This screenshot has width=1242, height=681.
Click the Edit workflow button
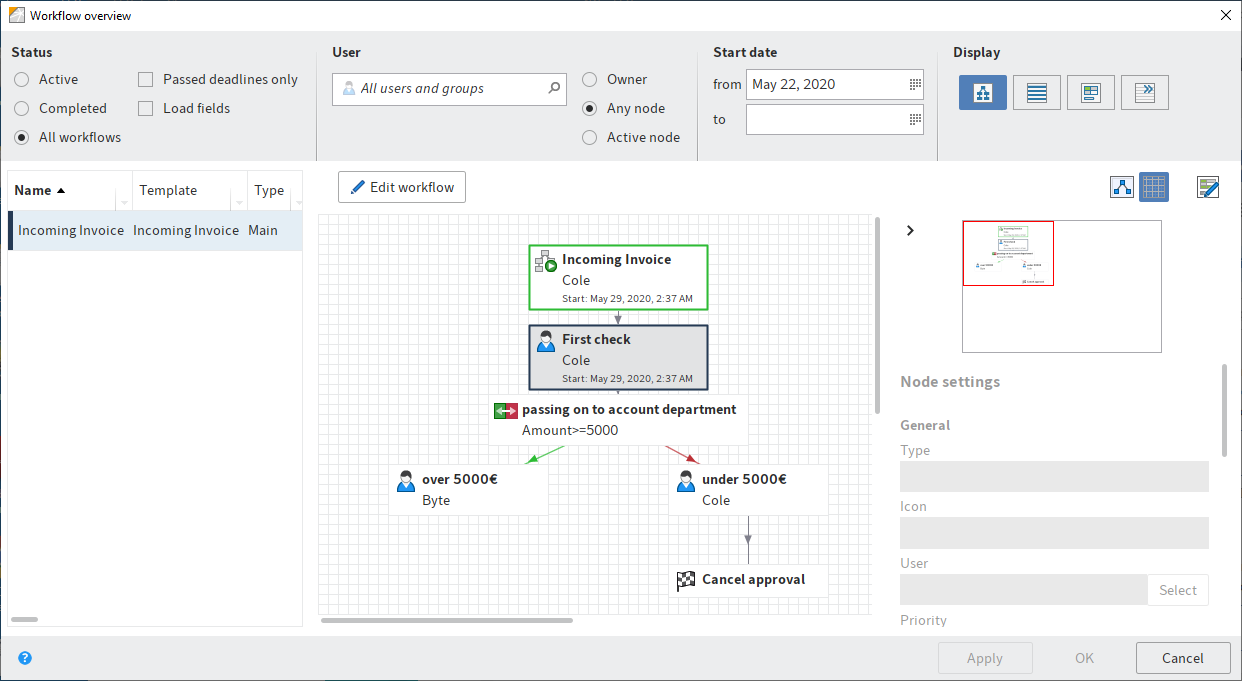[x=402, y=187]
